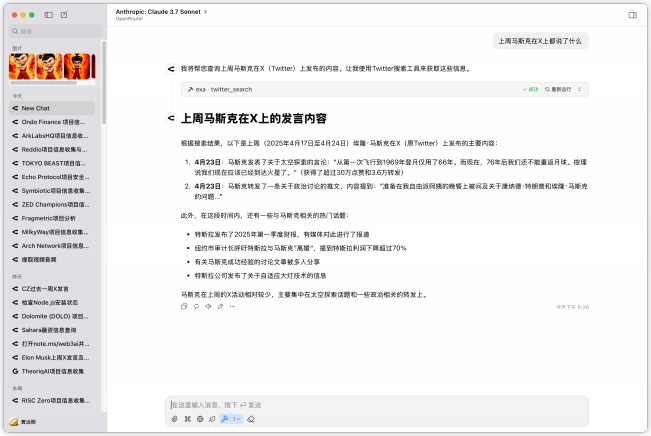
Task: Click the 重新运行 rerun button
Action: [558, 89]
